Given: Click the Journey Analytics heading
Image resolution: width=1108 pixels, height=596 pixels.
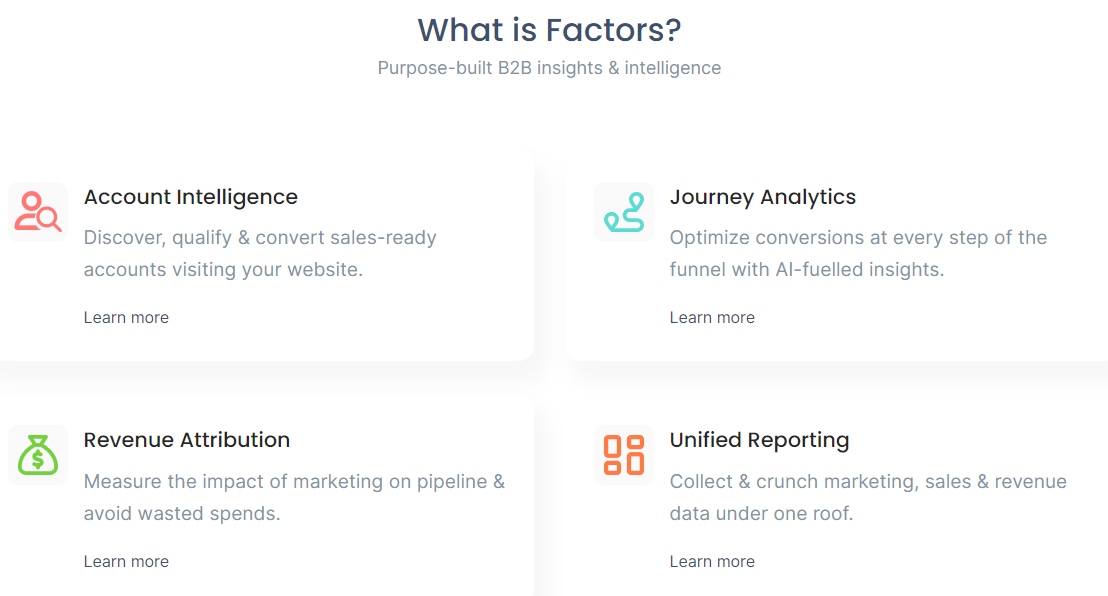Looking at the screenshot, I should click(x=762, y=197).
